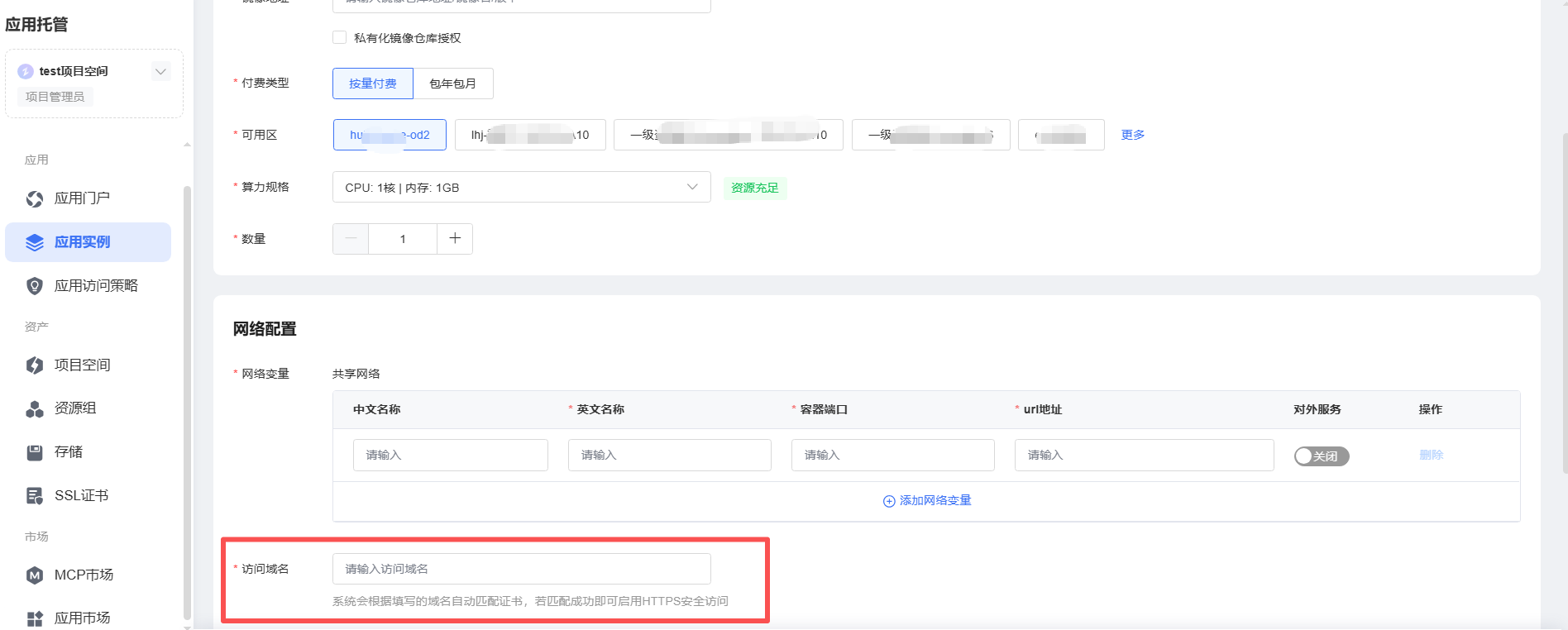Click the SSL证书 certificate icon
The height and width of the screenshot is (630, 1568).
(x=35, y=496)
